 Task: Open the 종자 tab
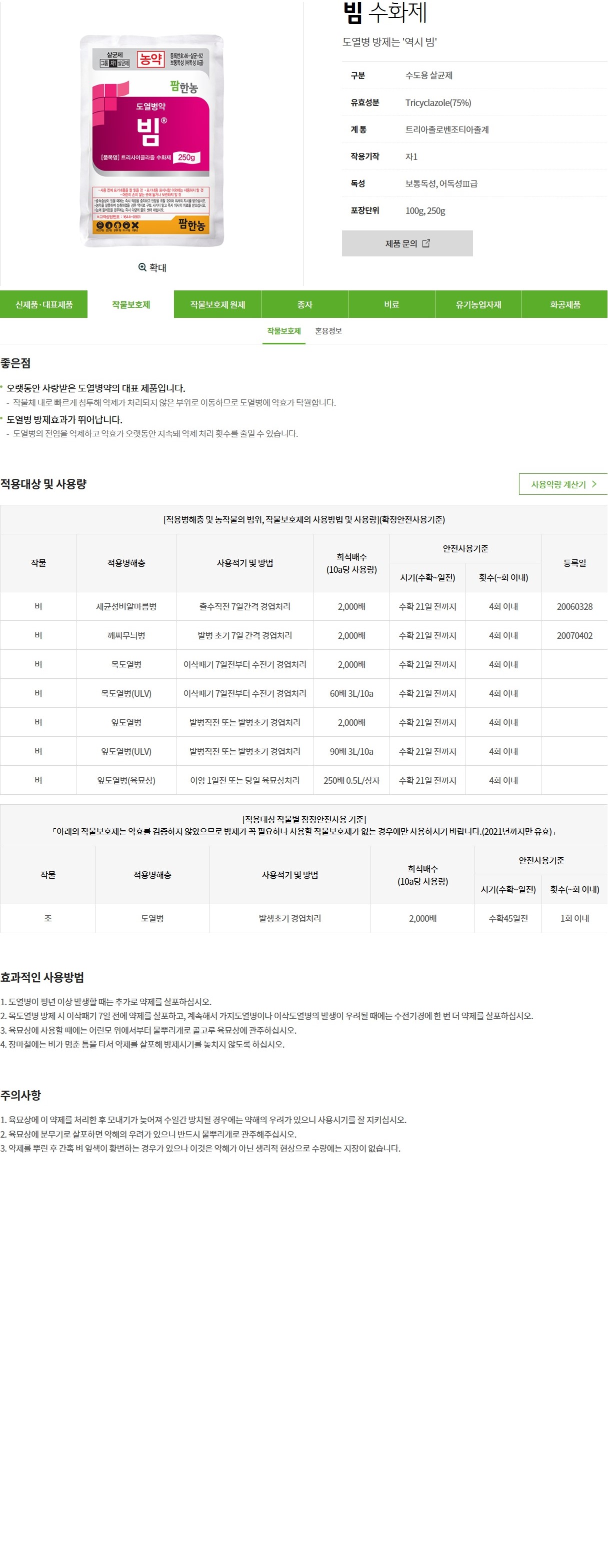point(305,304)
